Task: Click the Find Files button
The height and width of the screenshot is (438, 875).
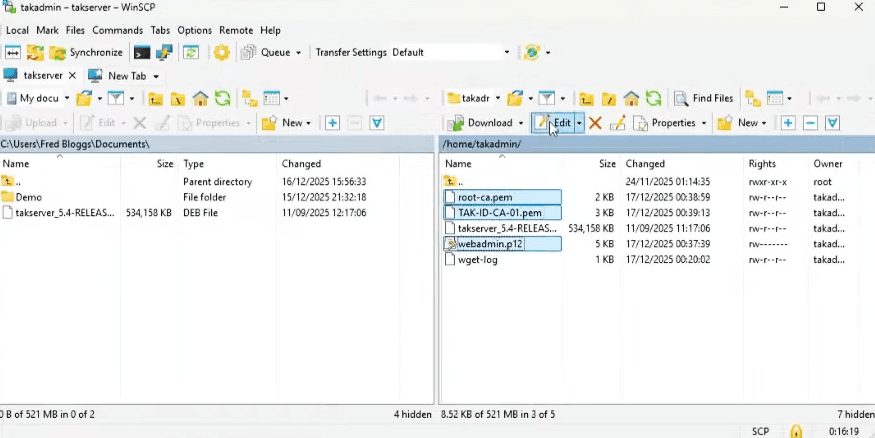Action: [704, 99]
